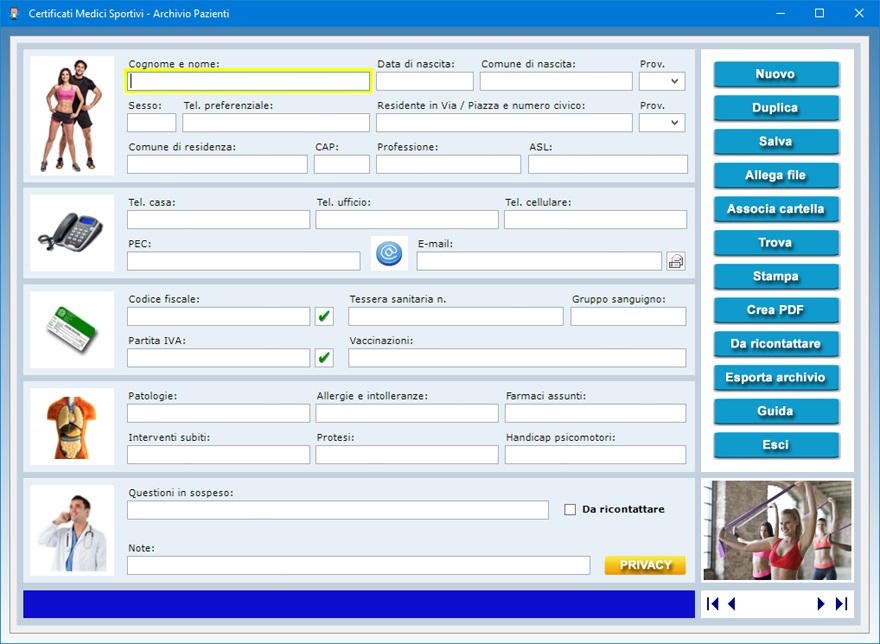Validate Partita IVA with green checkmark
The width and height of the screenshot is (880, 644).
[x=324, y=357]
